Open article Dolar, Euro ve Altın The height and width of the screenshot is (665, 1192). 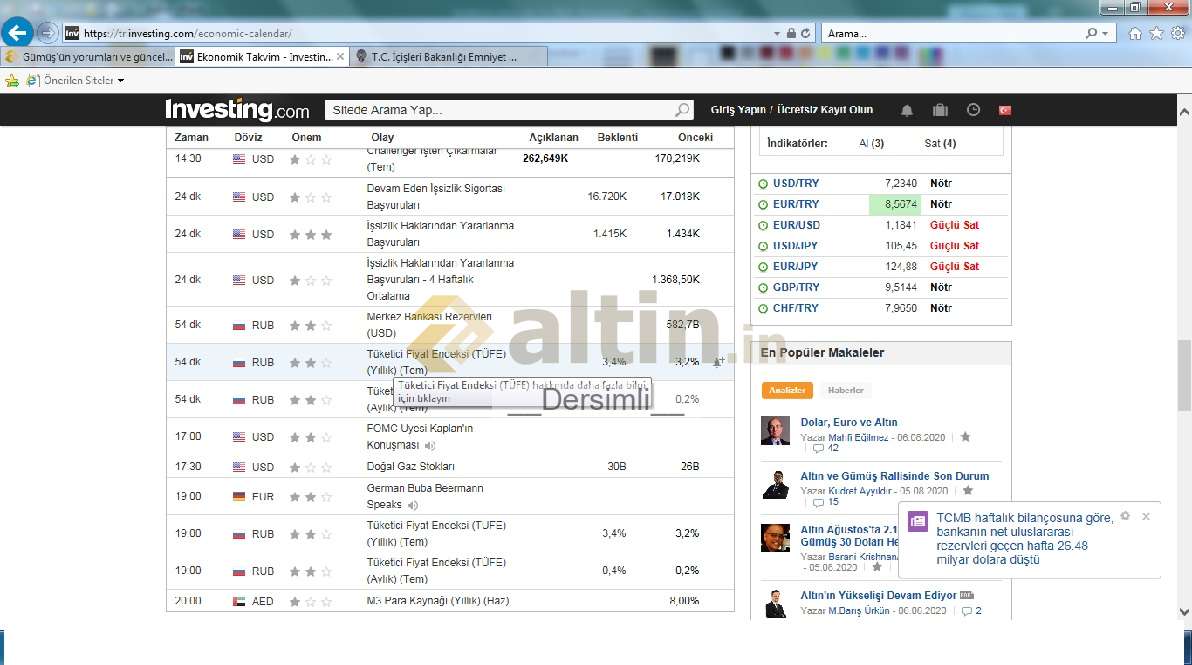(848, 423)
